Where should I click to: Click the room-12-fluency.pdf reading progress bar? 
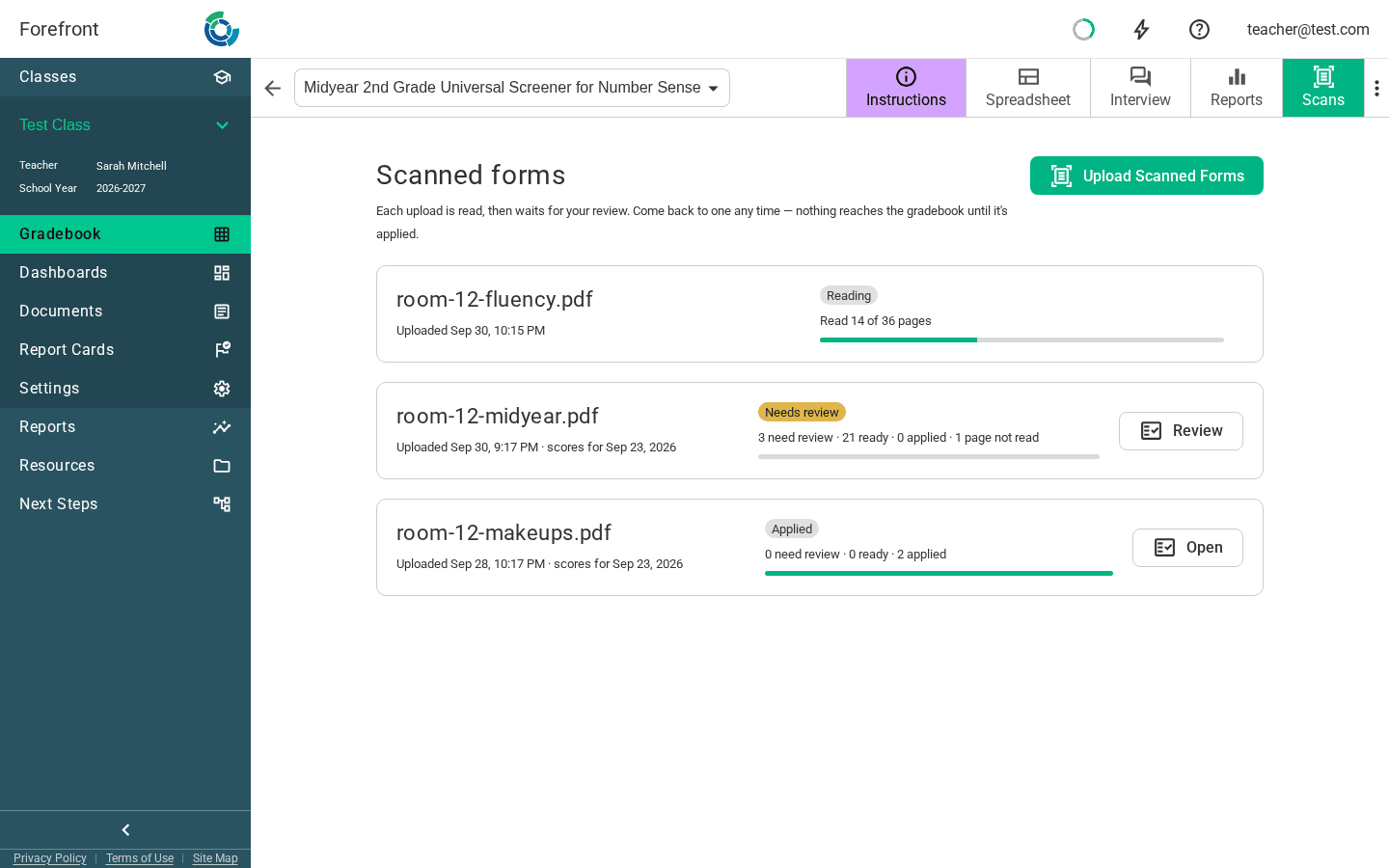click(x=1021, y=339)
